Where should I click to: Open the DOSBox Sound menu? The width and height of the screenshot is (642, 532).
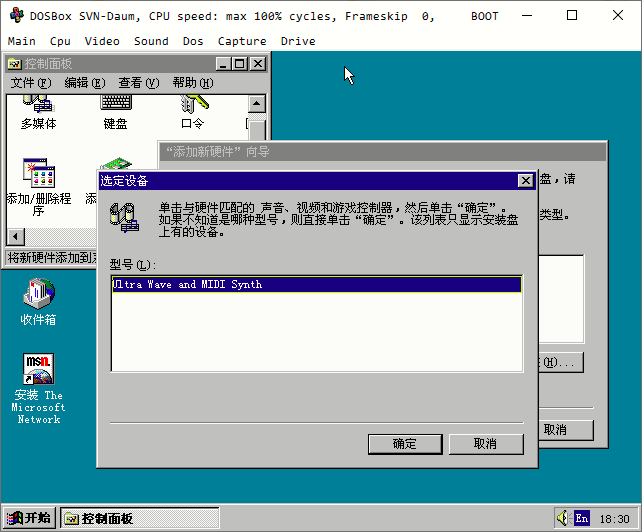coord(151,41)
